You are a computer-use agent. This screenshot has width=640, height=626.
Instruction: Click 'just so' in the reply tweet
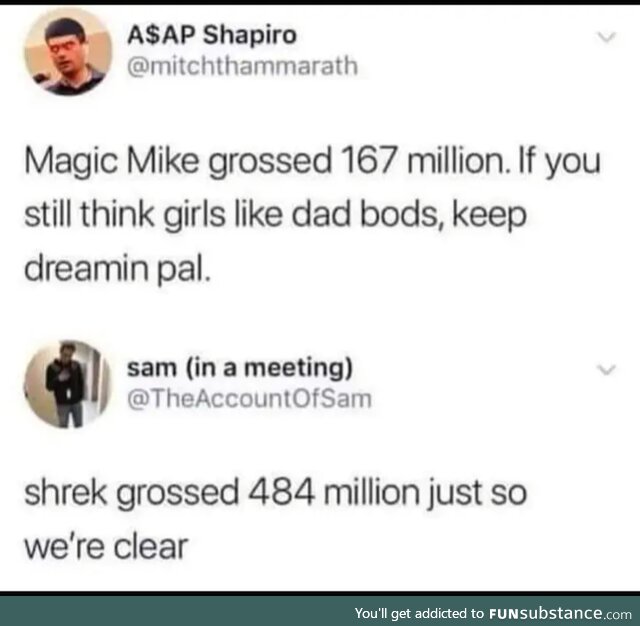(477, 493)
